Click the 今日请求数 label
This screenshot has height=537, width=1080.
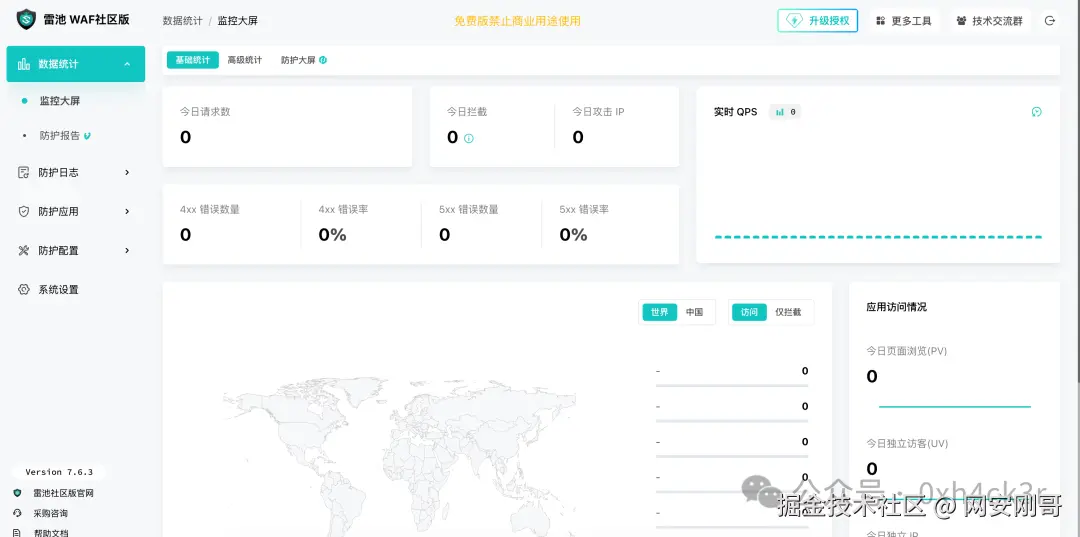click(x=205, y=112)
